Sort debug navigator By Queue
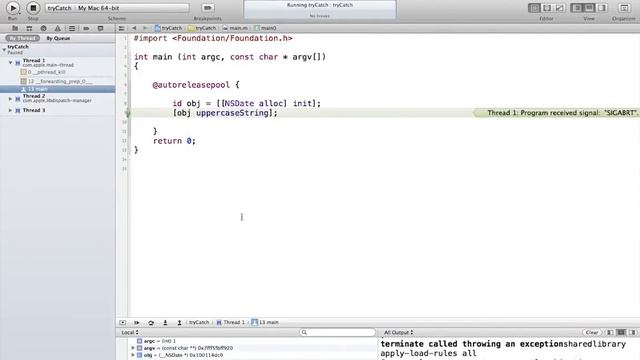640x360 pixels. pos(58,38)
